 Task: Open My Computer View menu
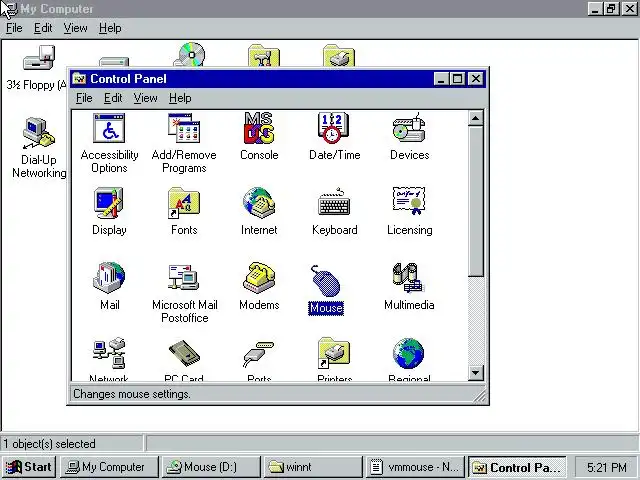(x=76, y=28)
